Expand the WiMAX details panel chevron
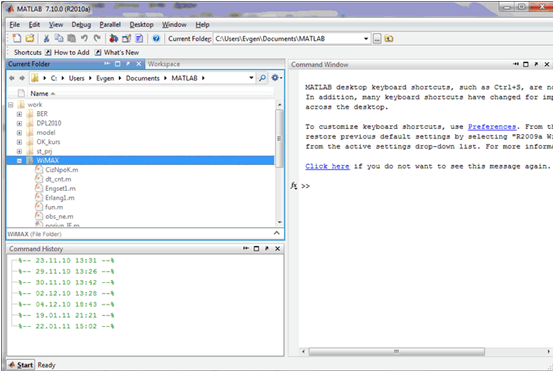The image size is (553, 371). [276, 233]
